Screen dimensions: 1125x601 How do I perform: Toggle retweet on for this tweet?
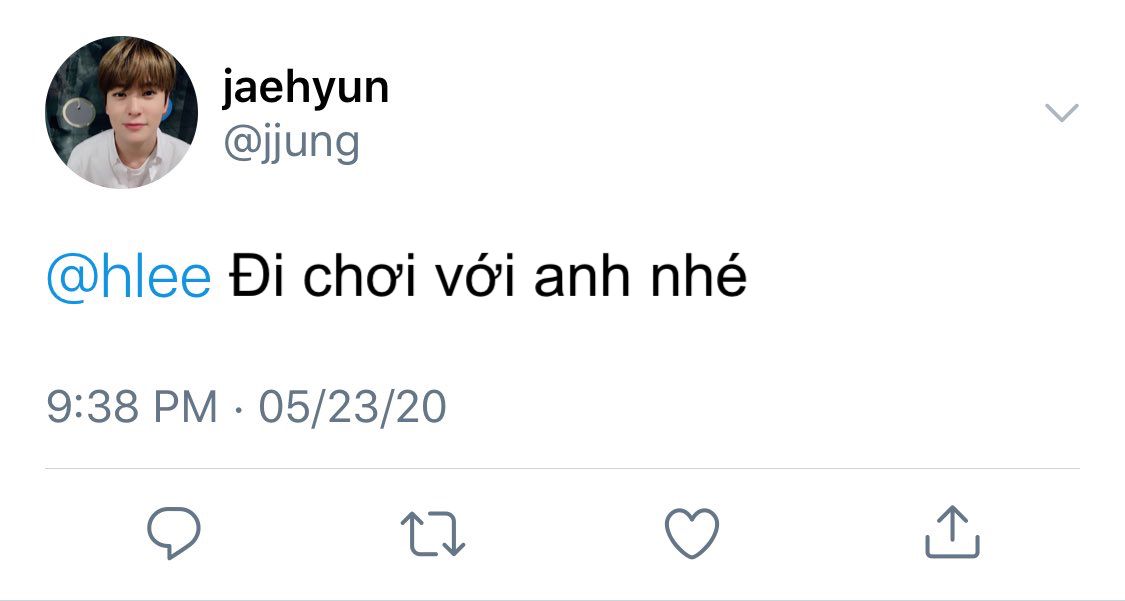pyautogui.click(x=433, y=532)
